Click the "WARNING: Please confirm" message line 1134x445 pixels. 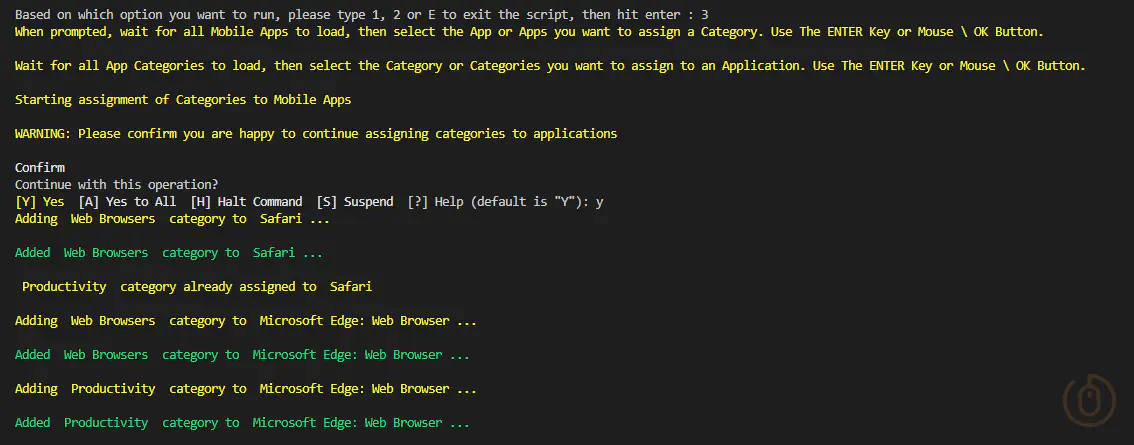[316, 133]
